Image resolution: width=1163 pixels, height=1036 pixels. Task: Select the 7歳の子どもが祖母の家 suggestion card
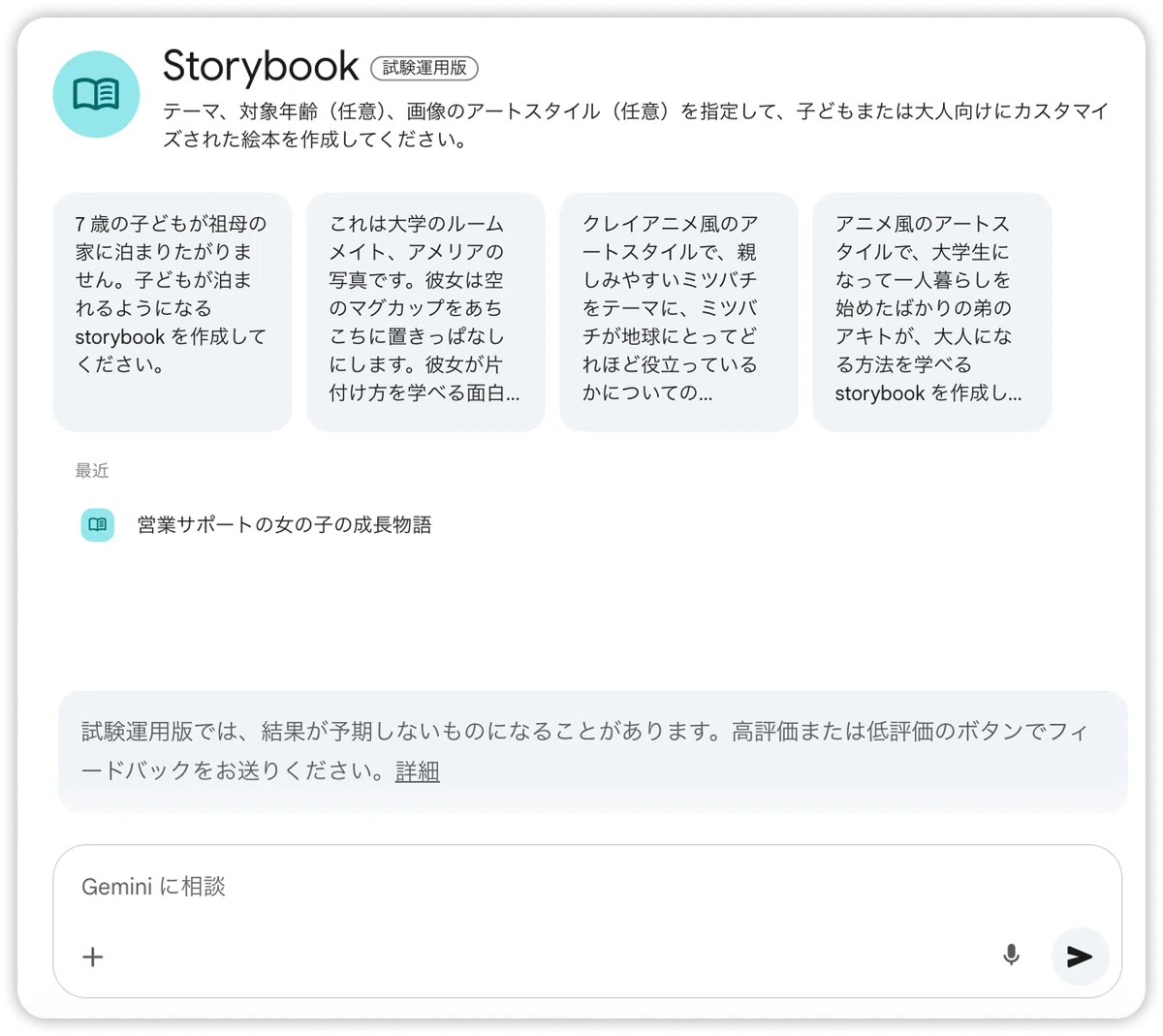tap(173, 311)
